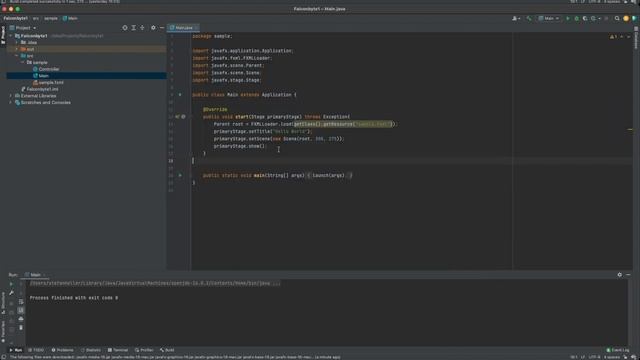The image size is (640, 360).
Task: Click Run with Coverage icon in toolbar
Action: 584,18
